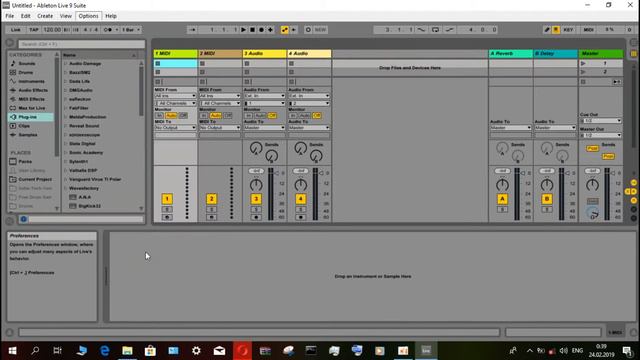Open the Create menu
The image size is (640, 360).
coord(45,16)
